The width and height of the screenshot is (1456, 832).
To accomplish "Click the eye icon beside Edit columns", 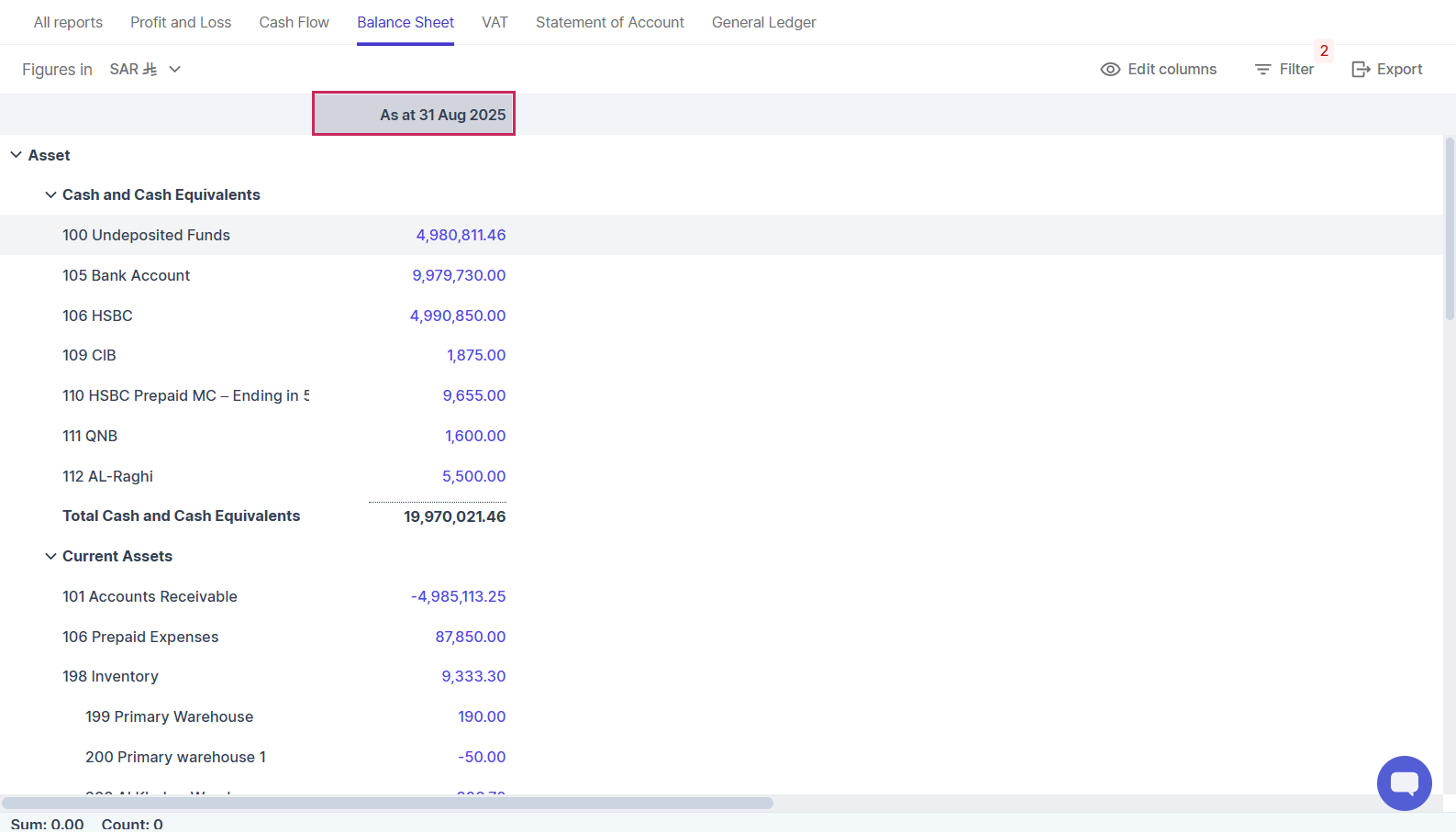I will tap(1110, 70).
